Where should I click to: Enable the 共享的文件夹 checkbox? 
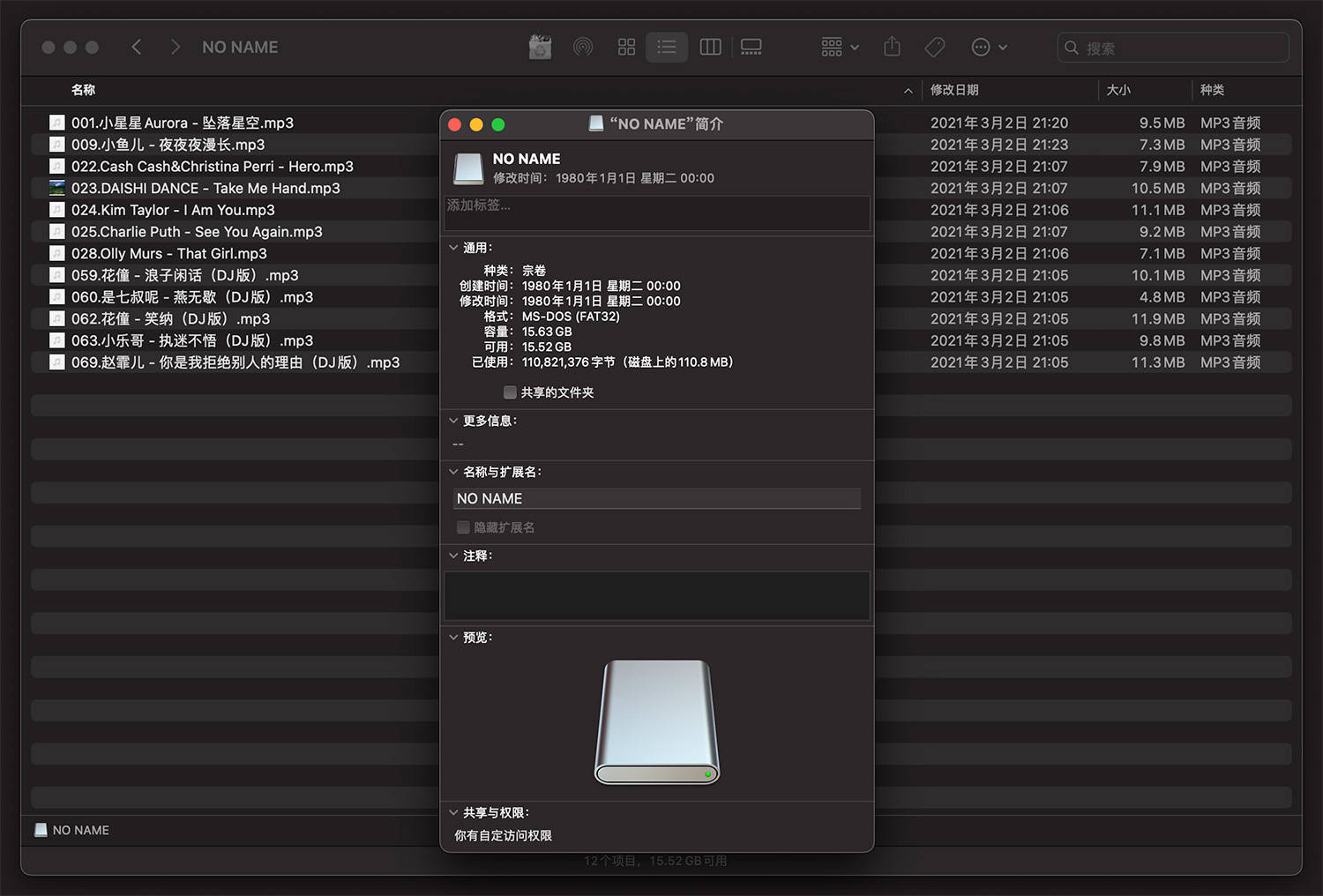coord(510,392)
